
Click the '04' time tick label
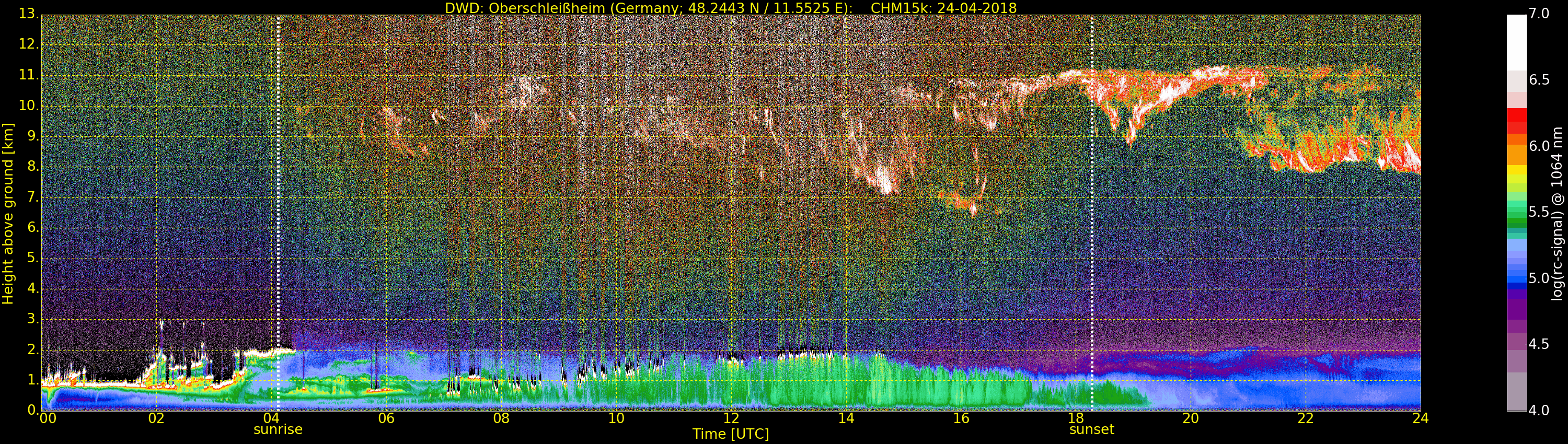[x=271, y=418]
